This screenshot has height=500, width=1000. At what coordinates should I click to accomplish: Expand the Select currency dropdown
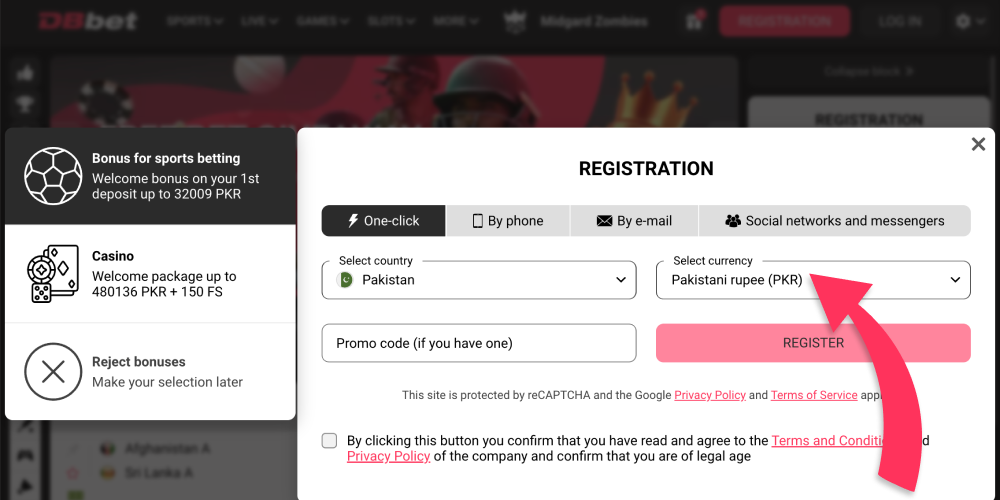813,280
